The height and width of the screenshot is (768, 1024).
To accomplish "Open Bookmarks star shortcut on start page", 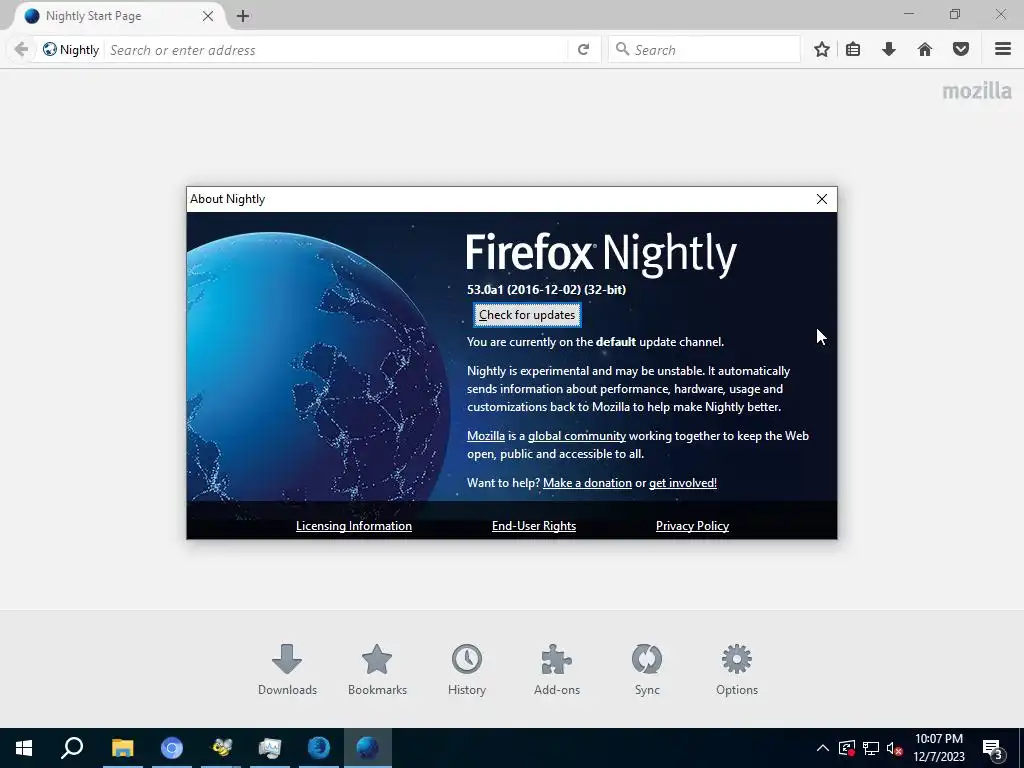I will [x=377, y=670].
